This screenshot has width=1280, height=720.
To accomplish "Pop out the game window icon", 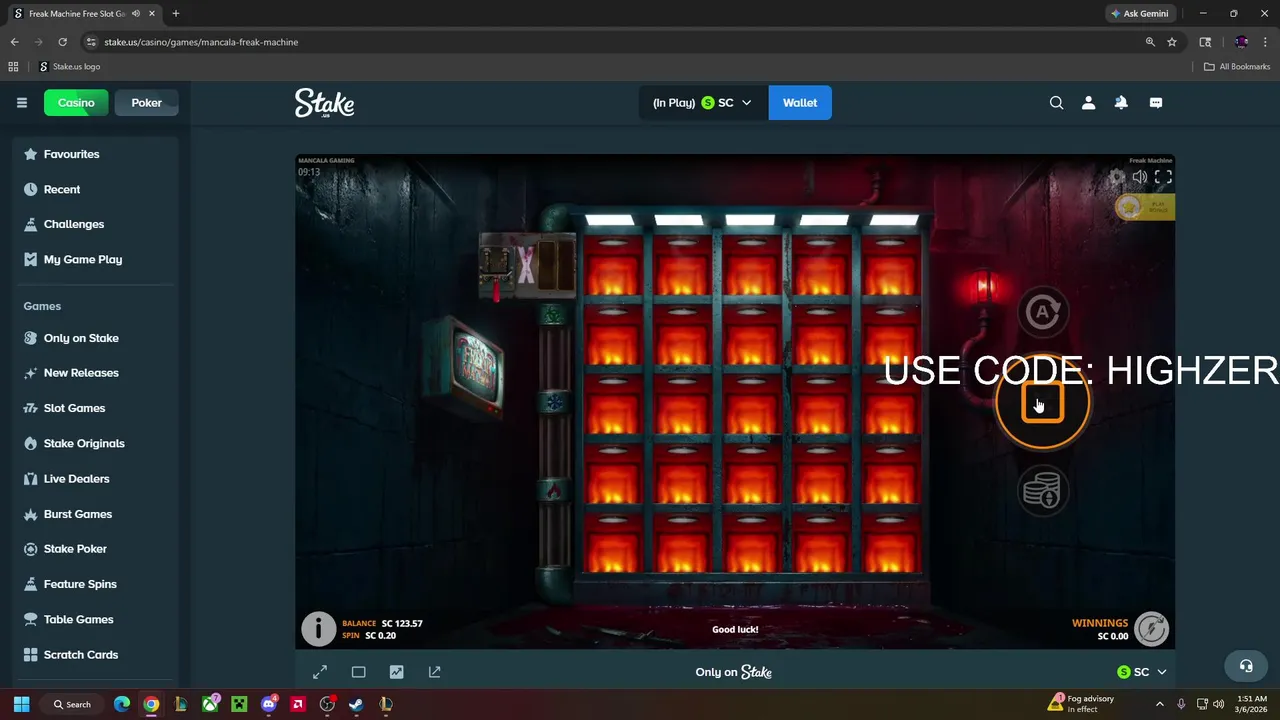I will 435,672.
